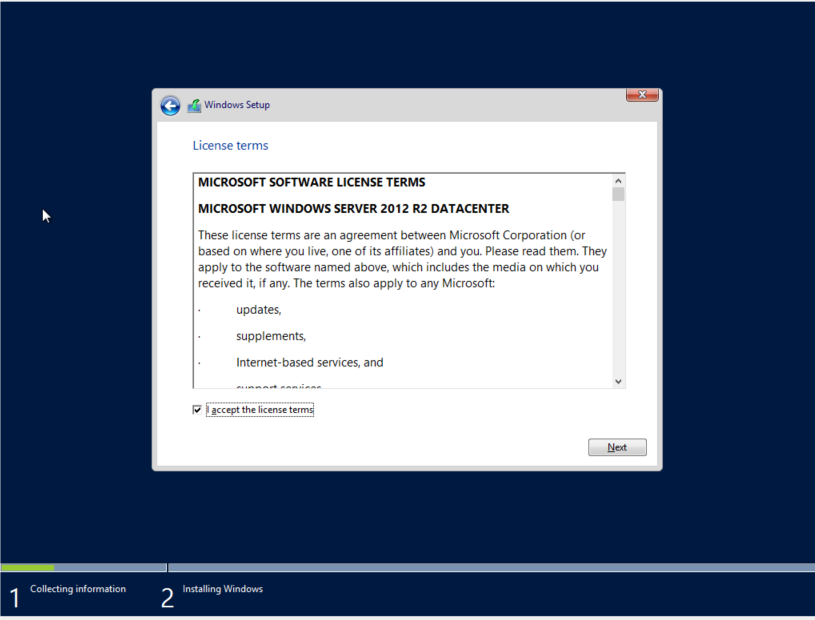Click the license text scrollbar thumb
Screen dimensions: 815x620
[x=618, y=194]
